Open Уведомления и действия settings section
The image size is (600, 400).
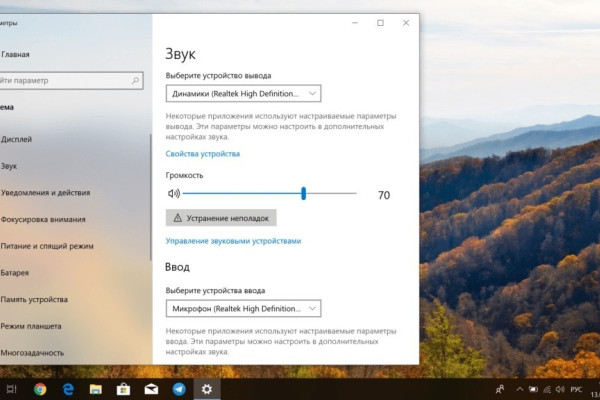(46, 192)
